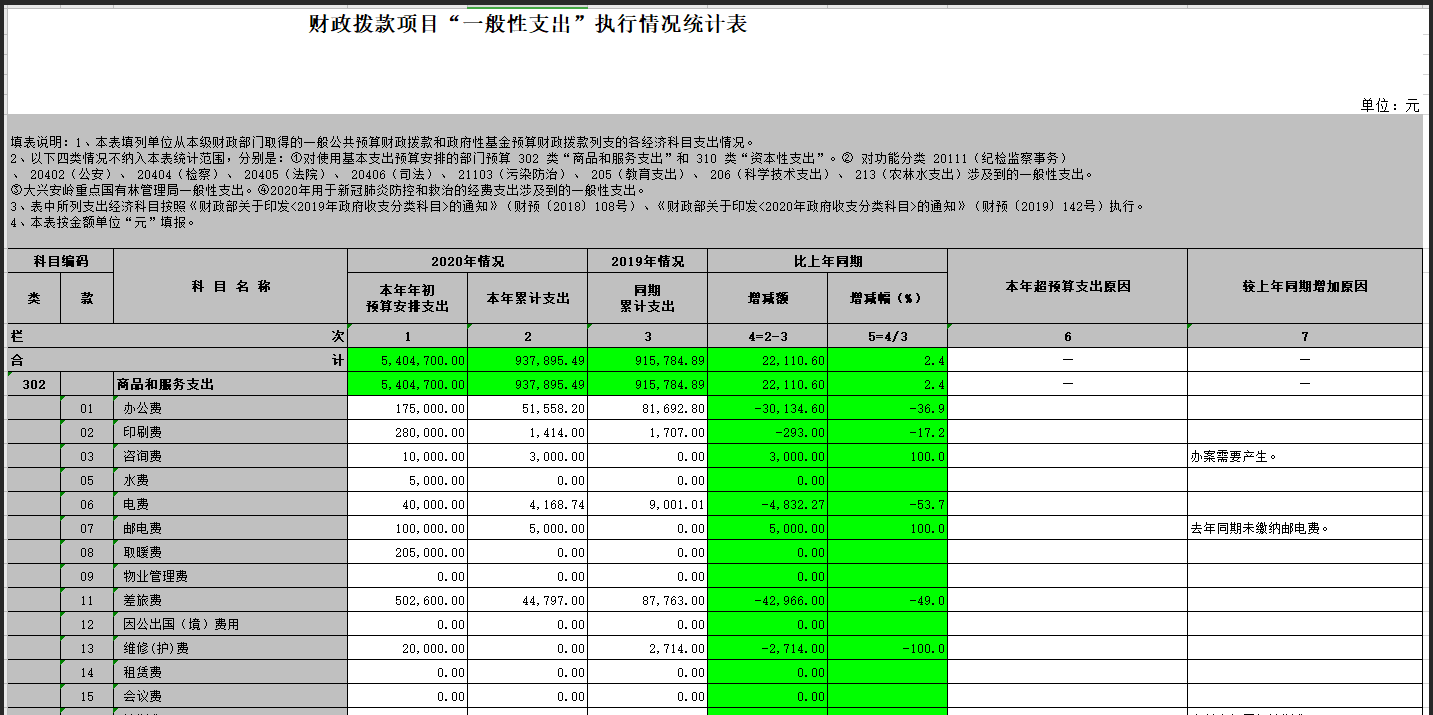This screenshot has height=715, width=1433.
Task: Click the -30,134.60 change cell
Action: coord(768,408)
